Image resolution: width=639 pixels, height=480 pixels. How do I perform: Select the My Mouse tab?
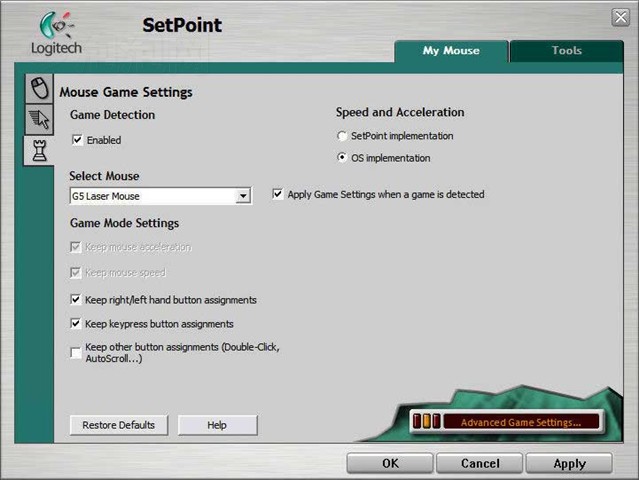(x=451, y=51)
